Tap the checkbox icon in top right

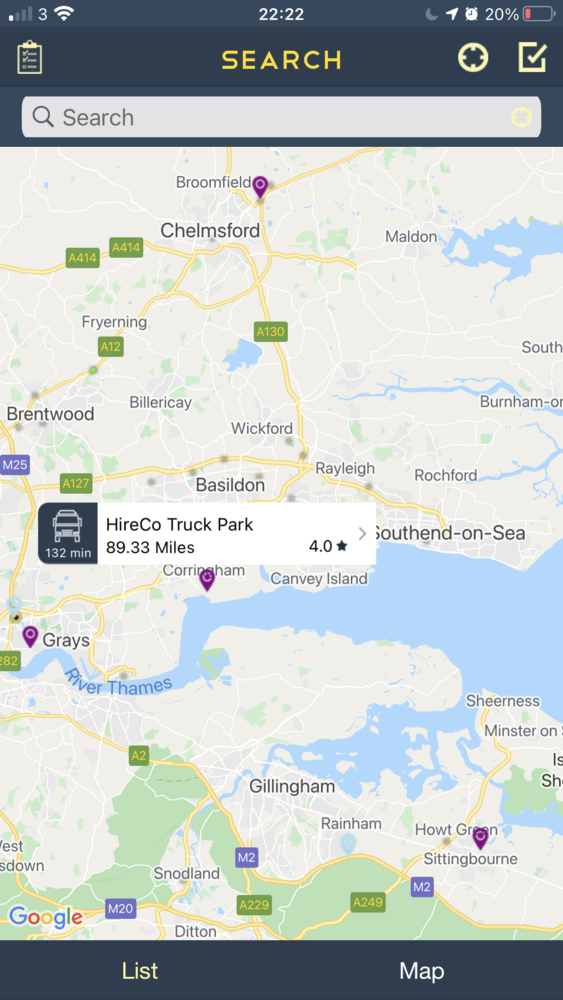[x=532, y=57]
